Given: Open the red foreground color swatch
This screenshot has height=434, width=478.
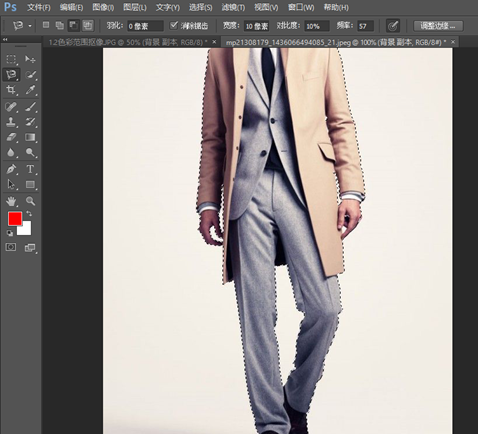Looking at the screenshot, I should pyautogui.click(x=15, y=219).
